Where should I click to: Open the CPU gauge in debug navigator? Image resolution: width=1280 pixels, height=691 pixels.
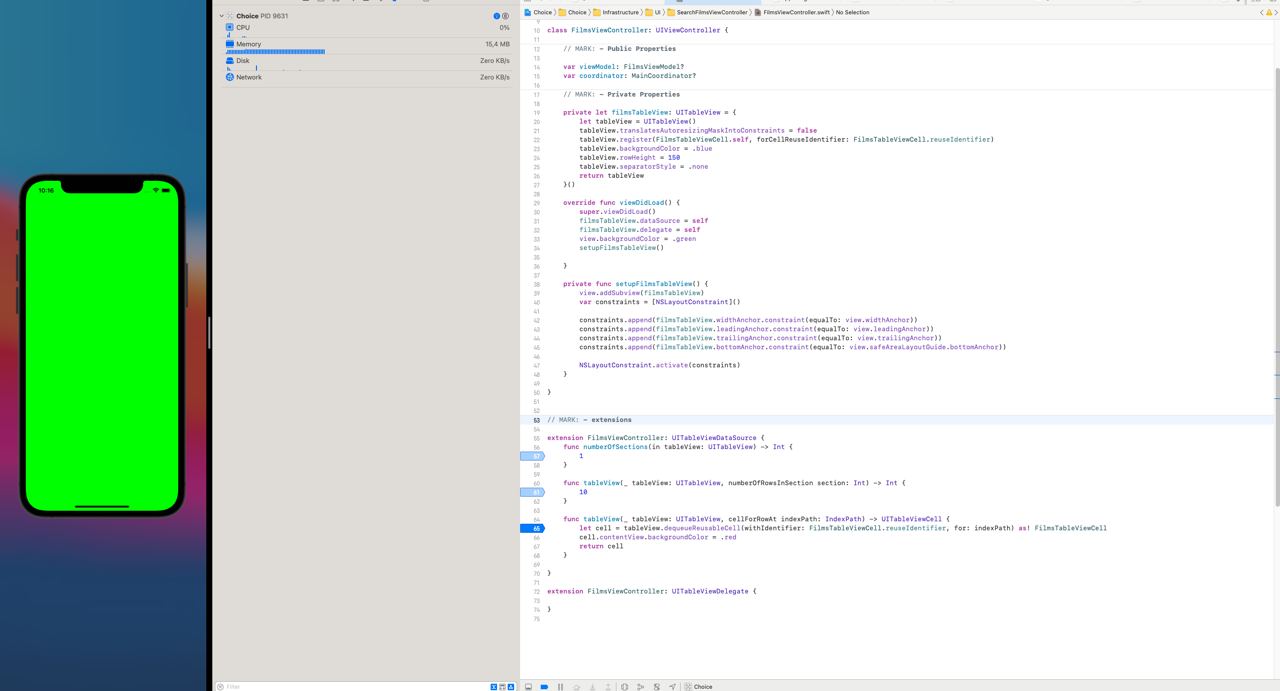(243, 28)
